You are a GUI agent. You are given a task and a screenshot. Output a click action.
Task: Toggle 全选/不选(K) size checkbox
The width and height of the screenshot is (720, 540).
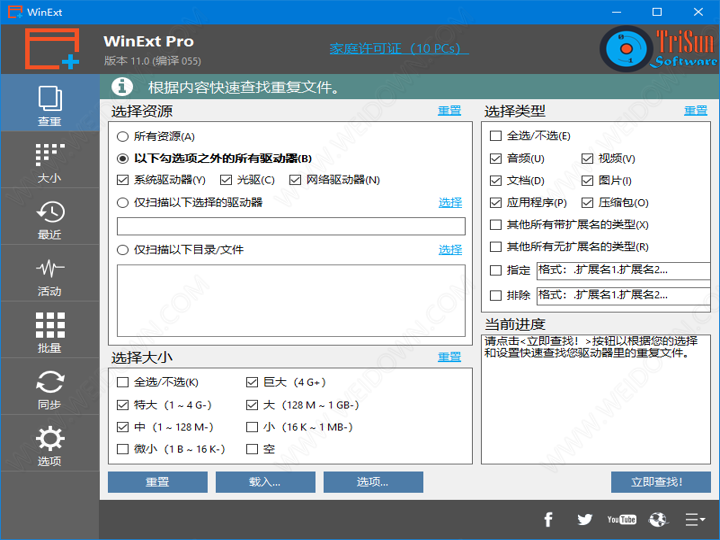[123, 382]
